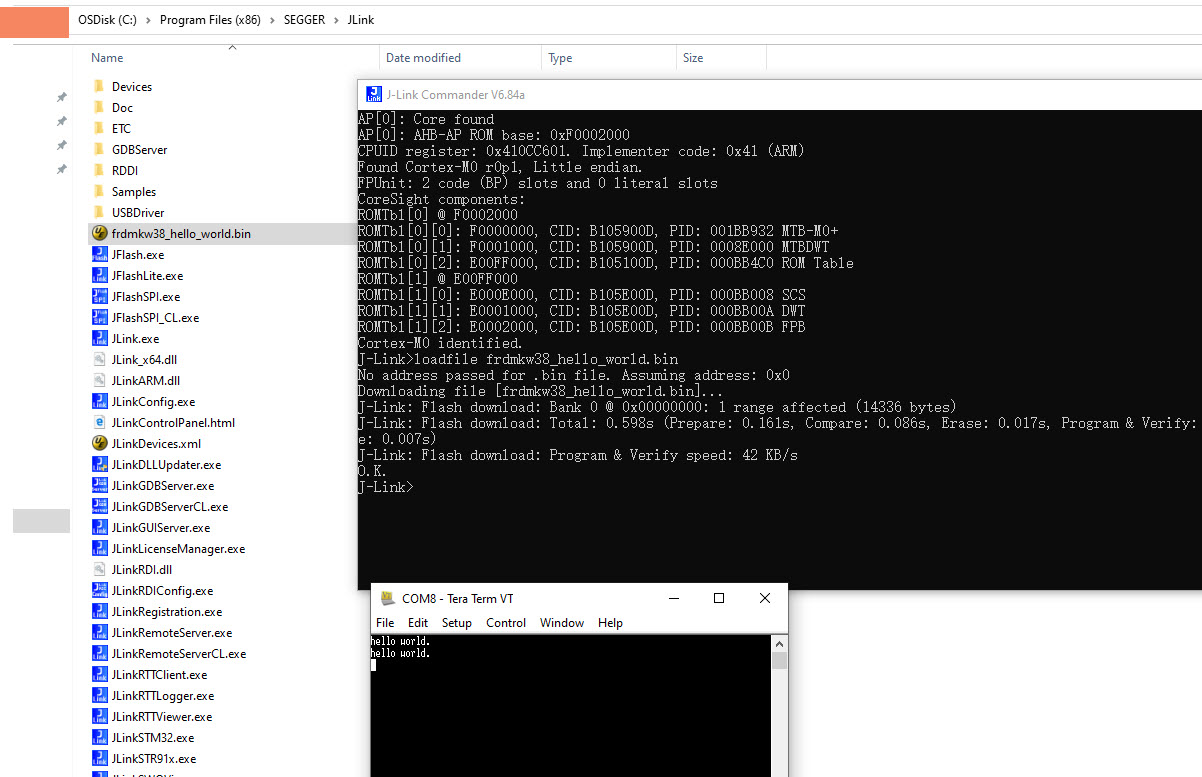Open JLinkControlPanel.html browser icon

(101, 422)
